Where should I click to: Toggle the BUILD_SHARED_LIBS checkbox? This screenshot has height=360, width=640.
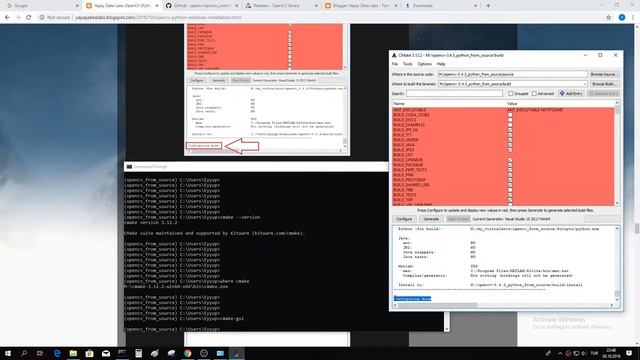click(x=510, y=185)
